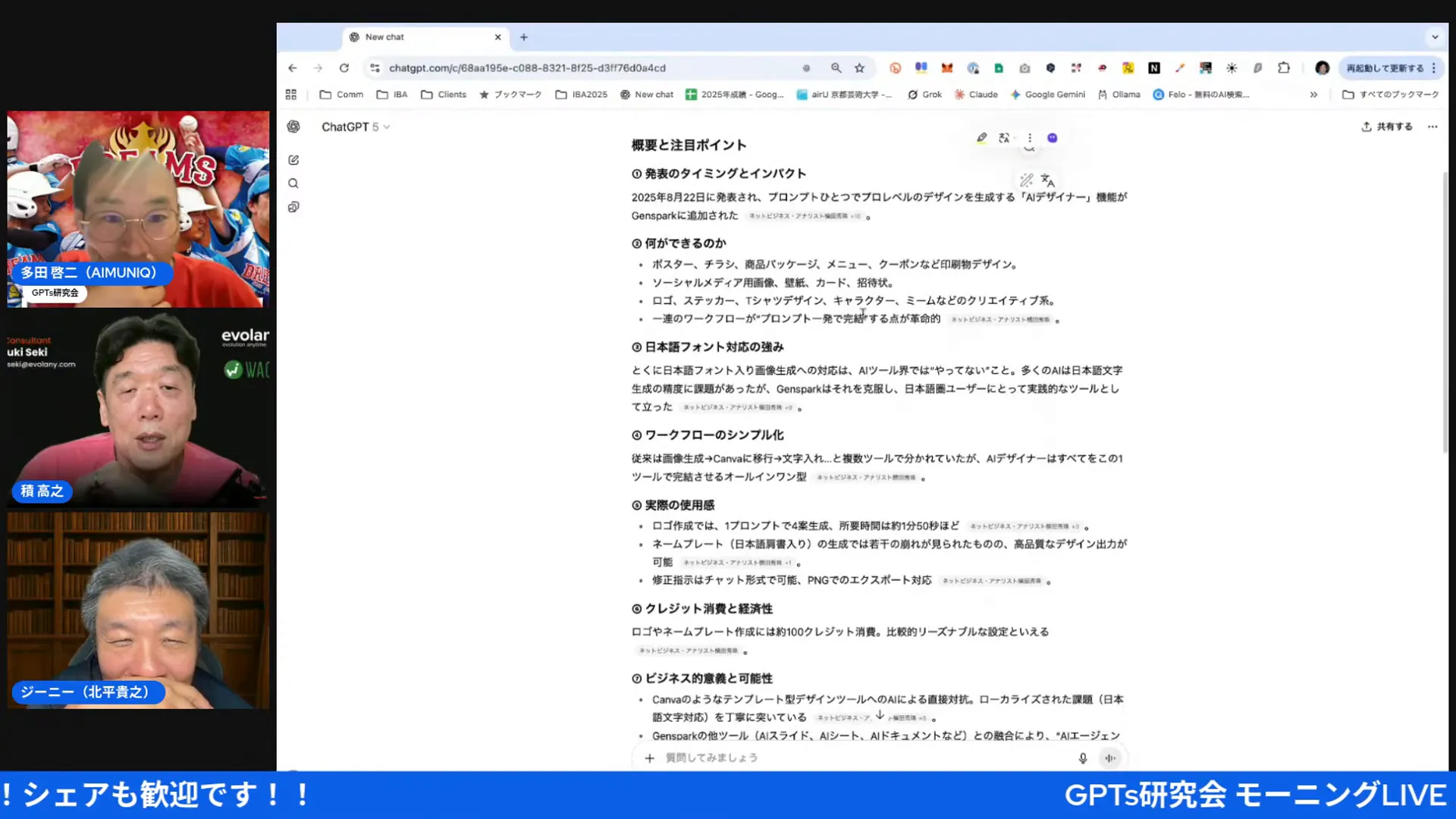This screenshot has height=819, width=1456.
Task: Add attachment with plus icon in composer
Action: pyautogui.click(x=649, y=758)
